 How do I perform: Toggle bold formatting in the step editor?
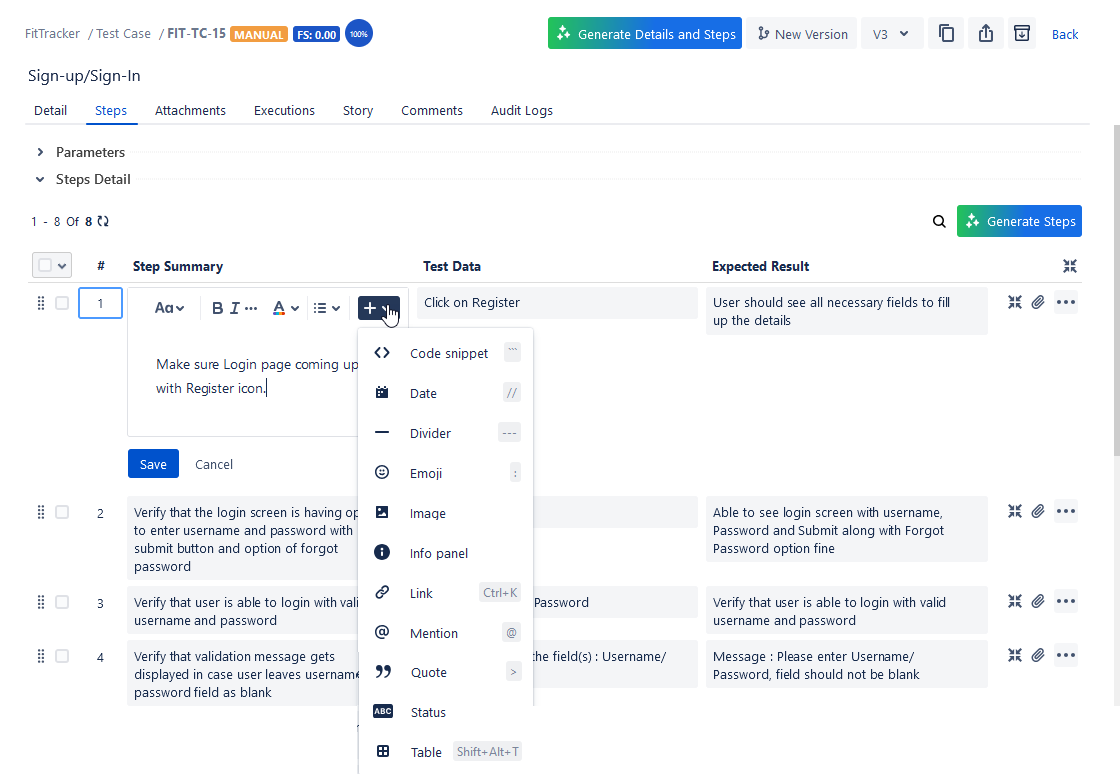click(217, 308)
